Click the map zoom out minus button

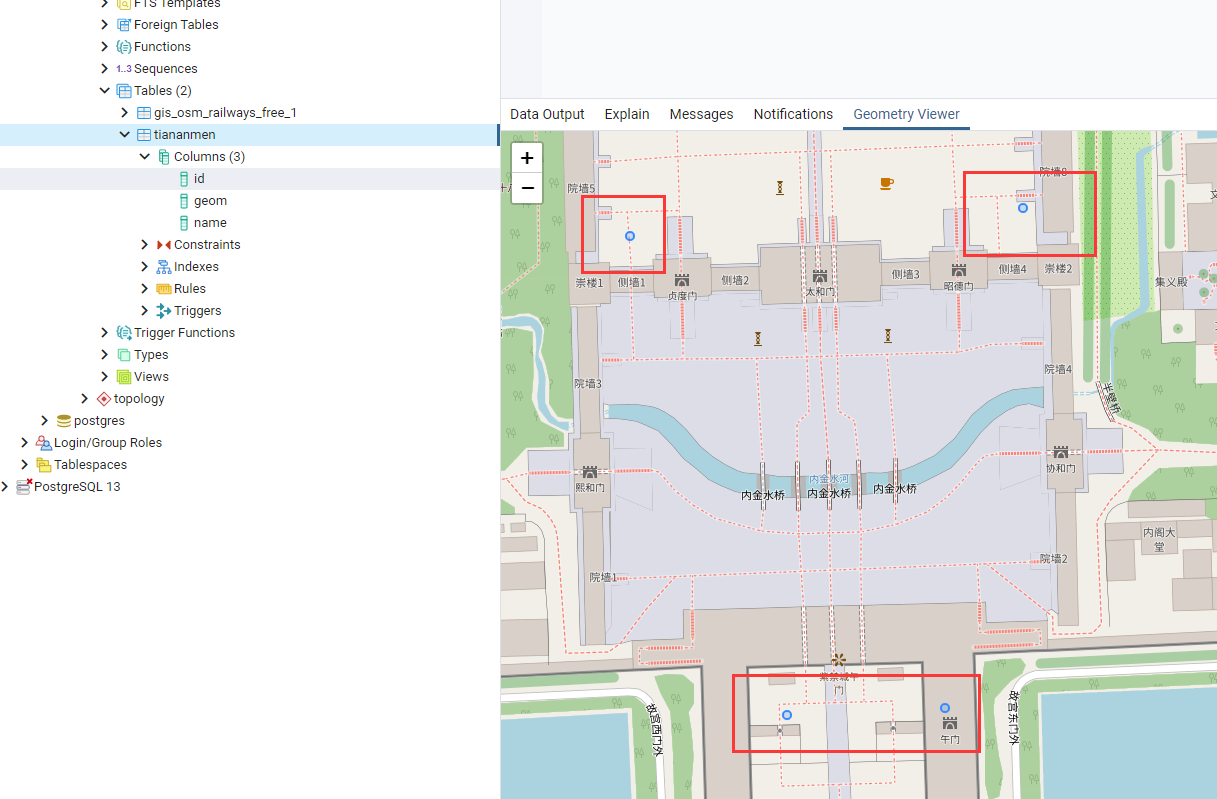(x=527, y=188)
